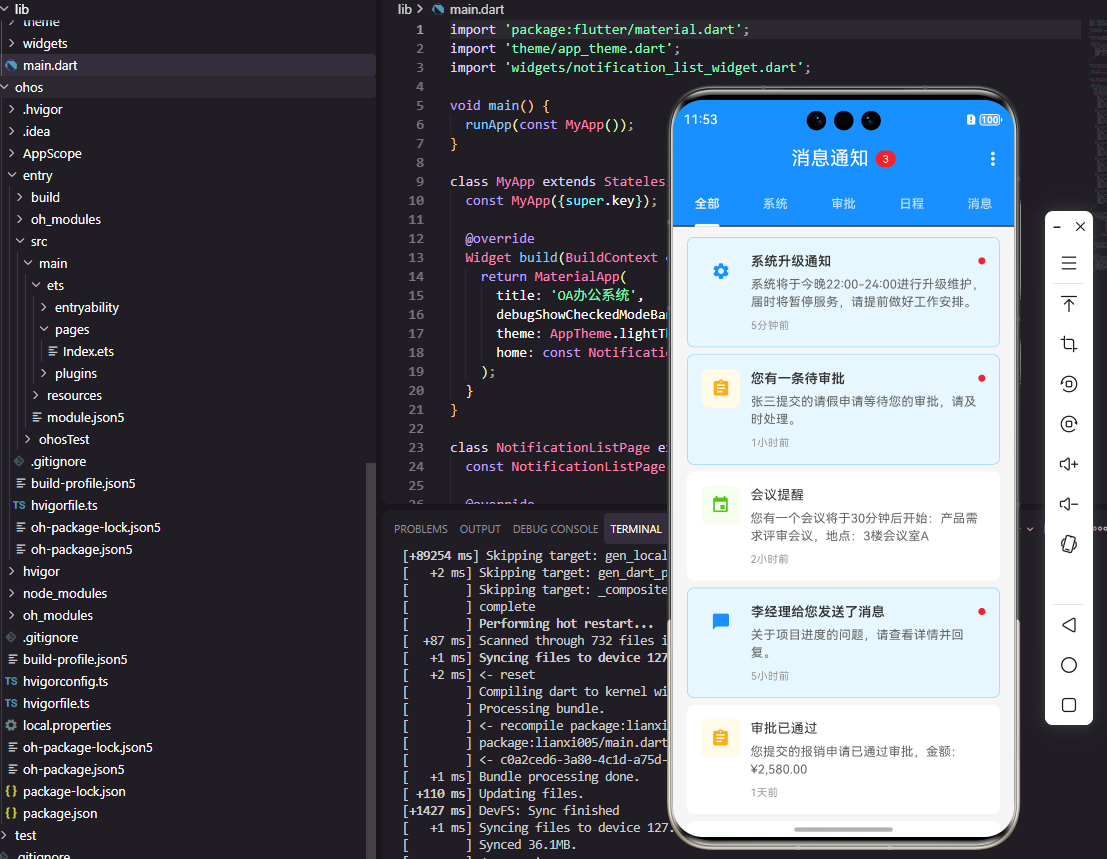
Task: Click the red badge showing 3
Action: [885, 159]
